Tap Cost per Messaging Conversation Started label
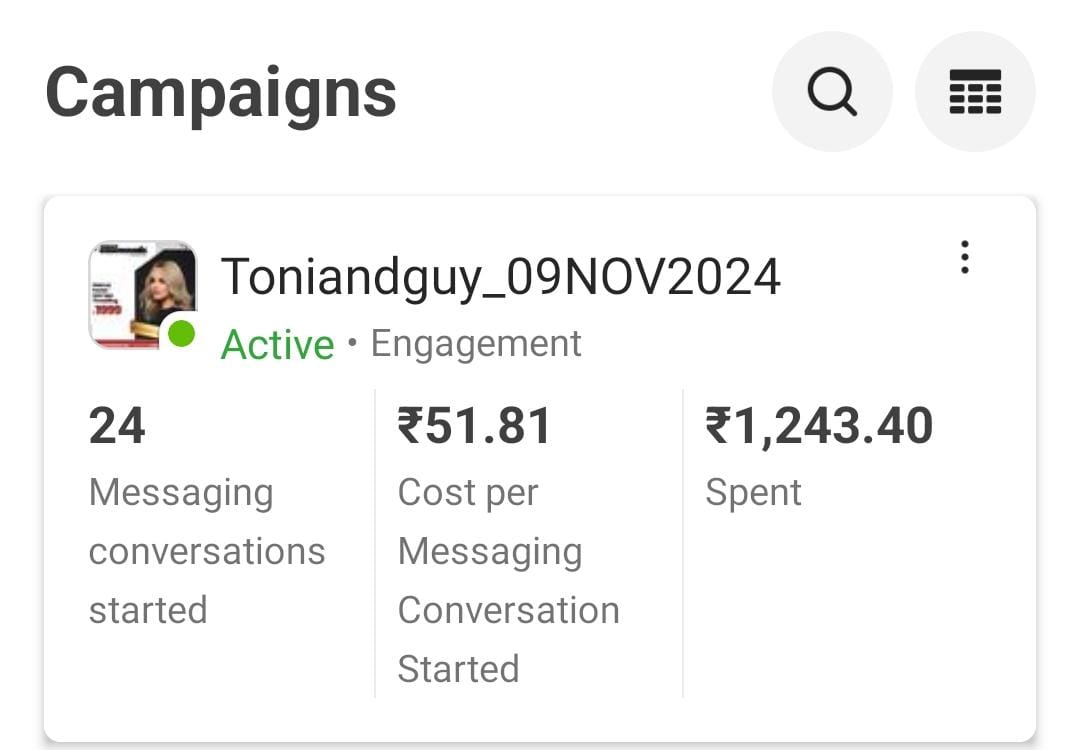This screenshot has height=750, width=1080. 508,580
